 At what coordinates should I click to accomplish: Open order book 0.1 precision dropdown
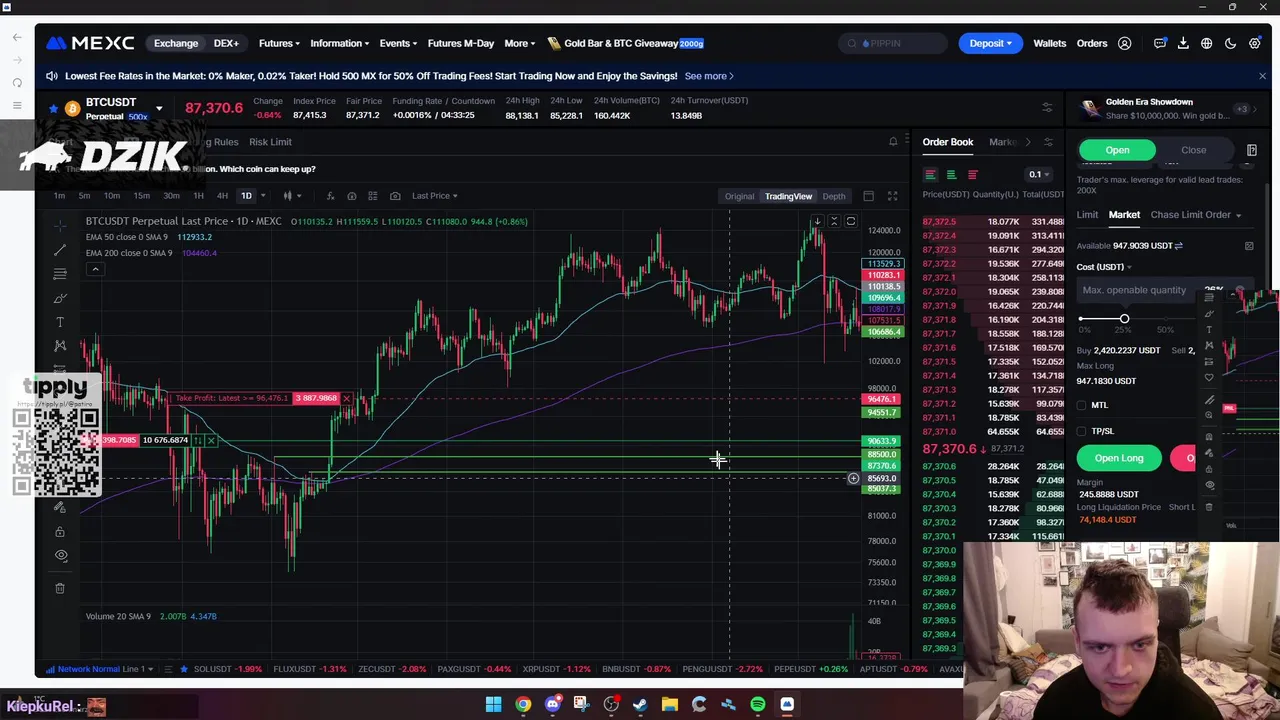(1039, 175)
